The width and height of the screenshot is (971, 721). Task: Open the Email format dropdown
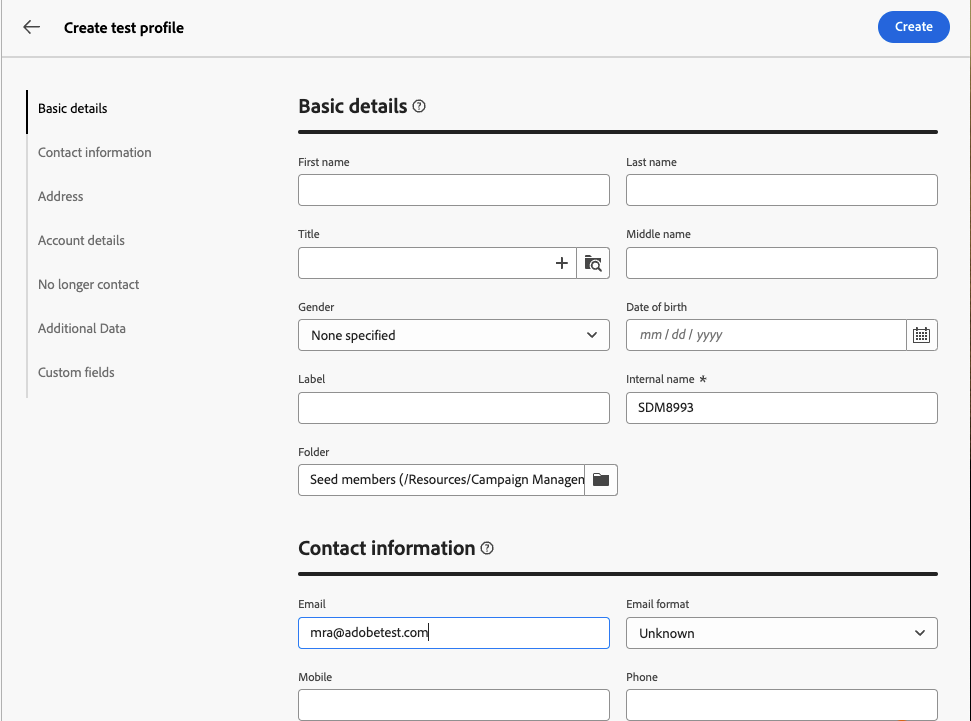pyautogui.click(x=781, y=633)
